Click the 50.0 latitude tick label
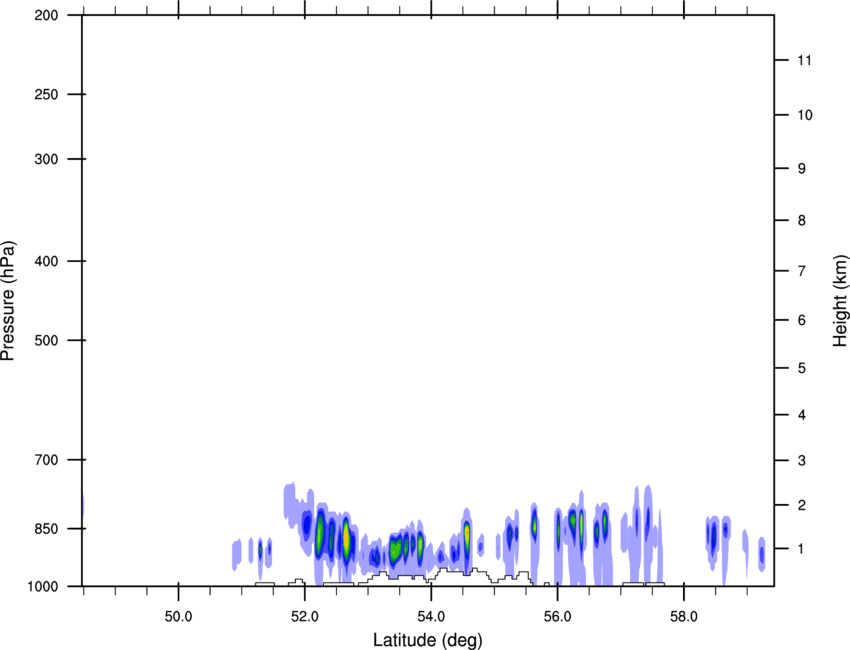 point(178,617)
